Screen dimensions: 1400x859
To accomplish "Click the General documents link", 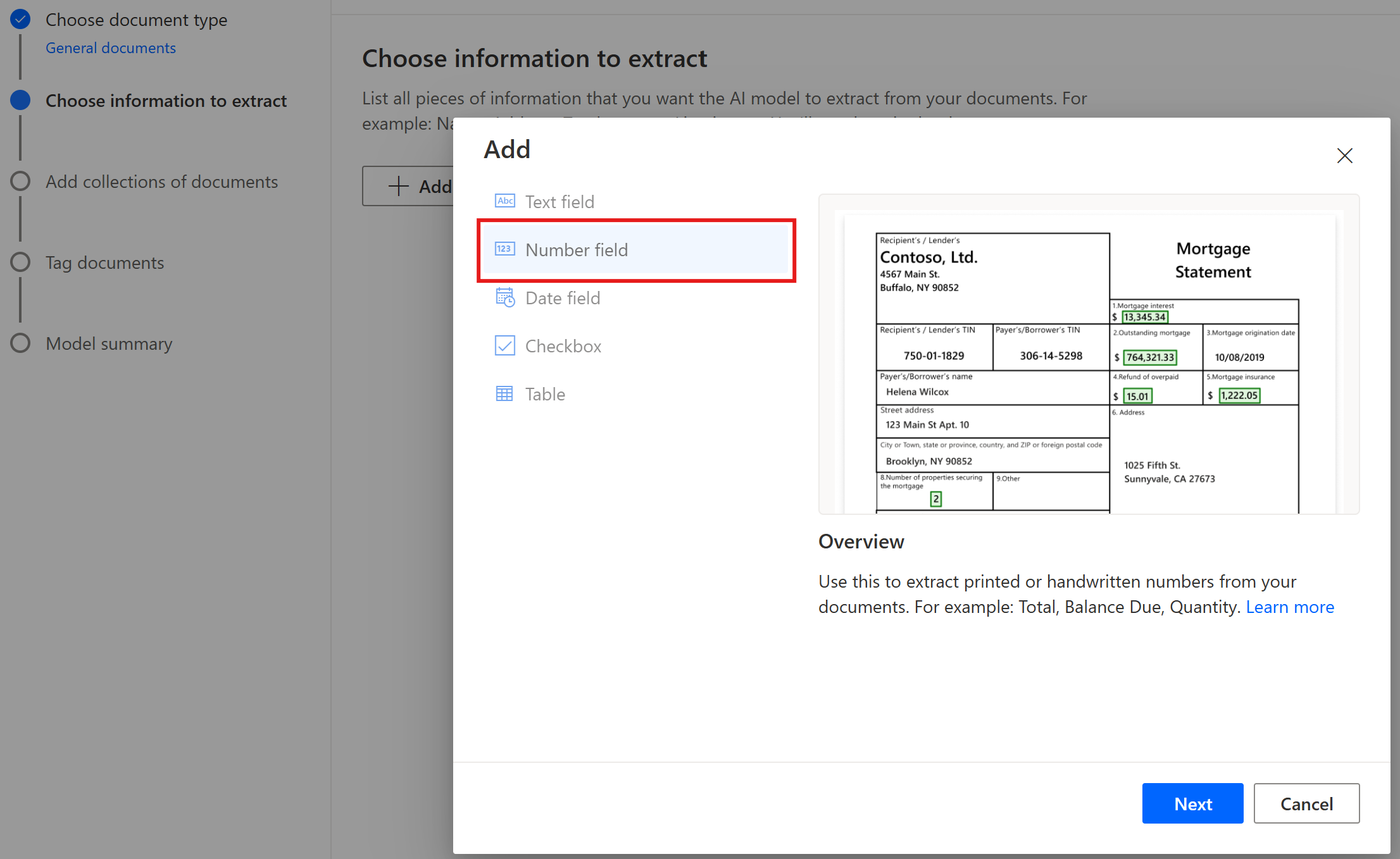I will point(111,47).
